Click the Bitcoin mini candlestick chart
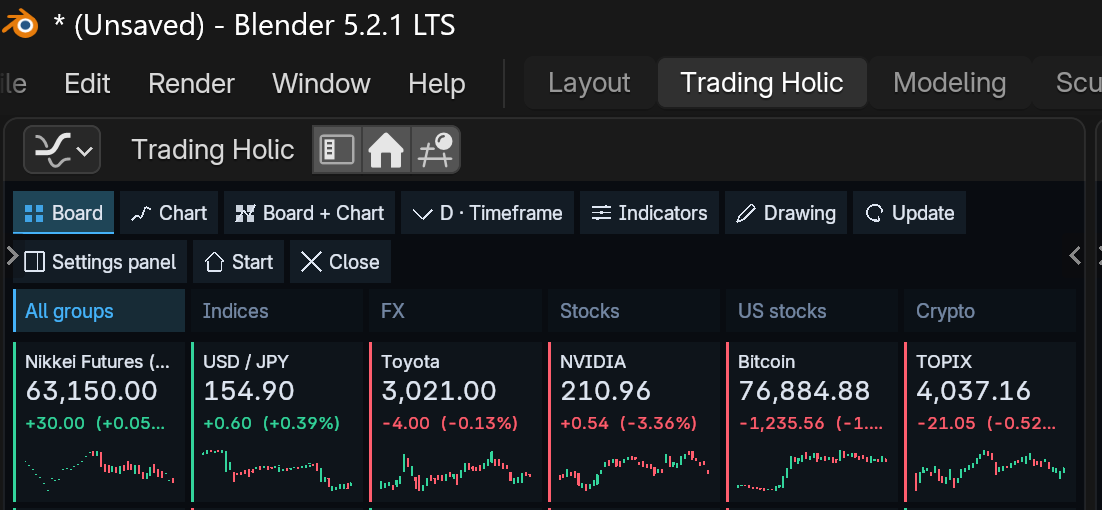Screen dimensions: 1102x510 click(x=812, y=469)
